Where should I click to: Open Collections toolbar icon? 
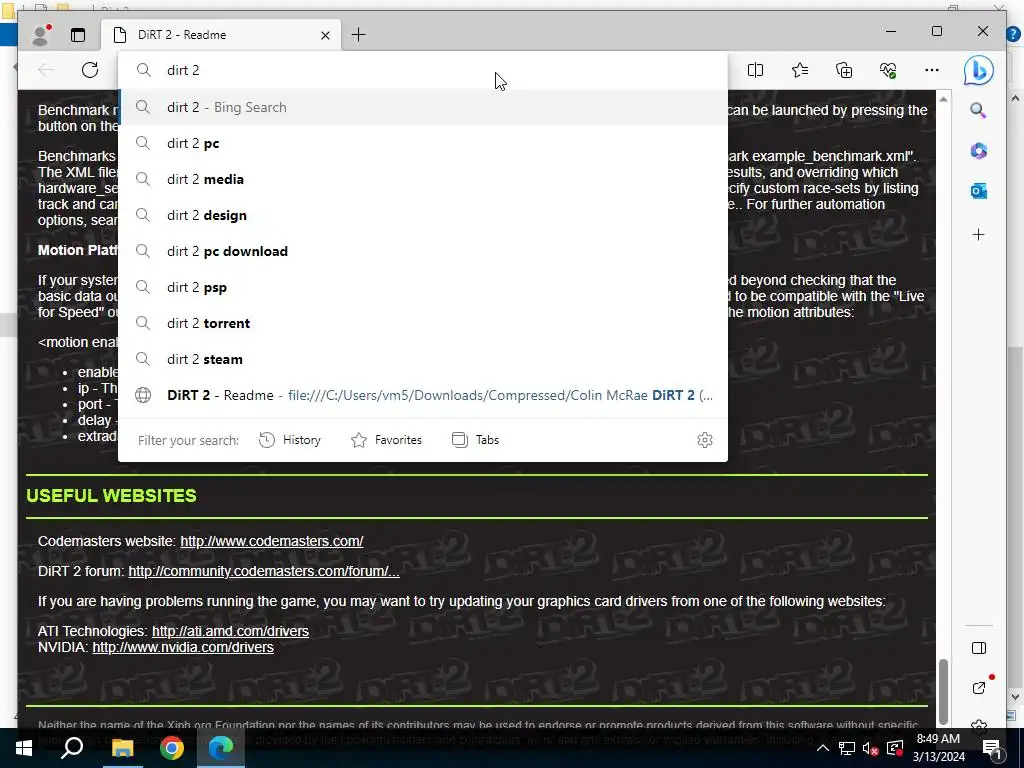[x=844, y=70]
